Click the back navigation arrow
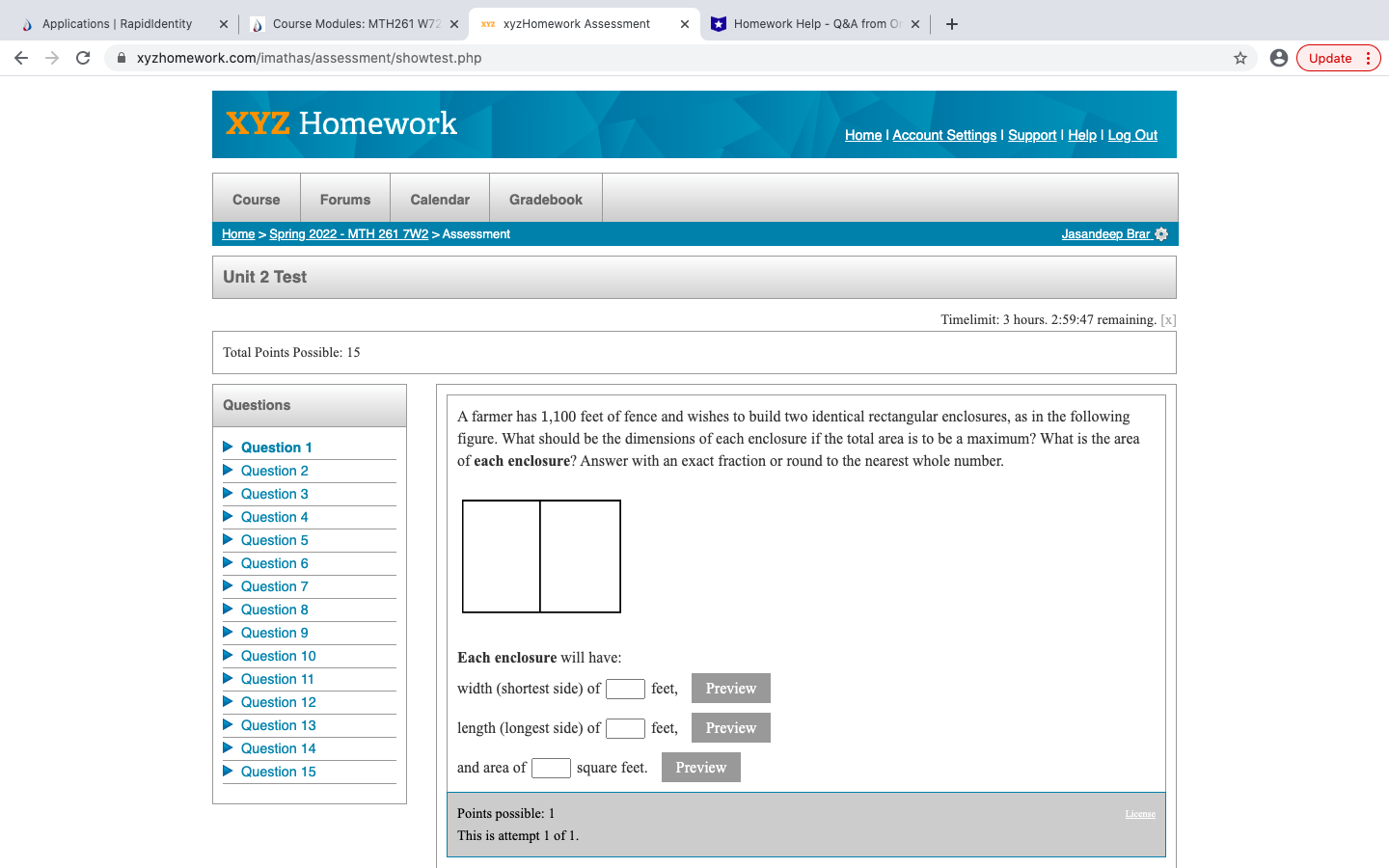 (21, 58)
